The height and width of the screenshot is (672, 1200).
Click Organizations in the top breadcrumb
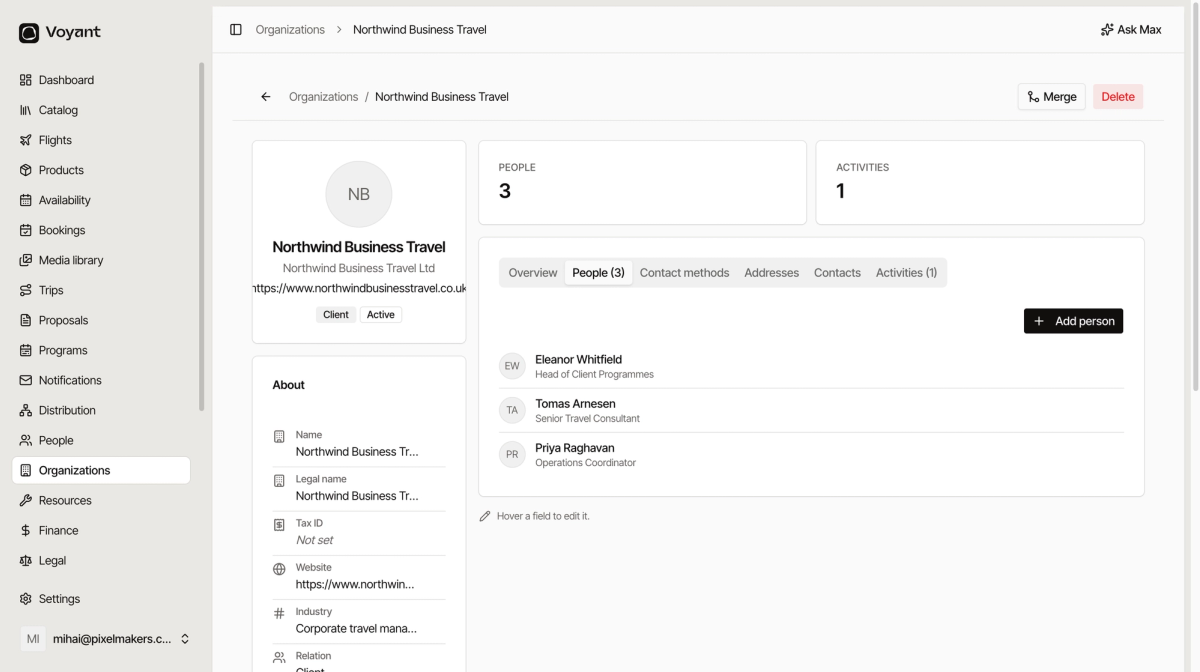tap(290, 30)
